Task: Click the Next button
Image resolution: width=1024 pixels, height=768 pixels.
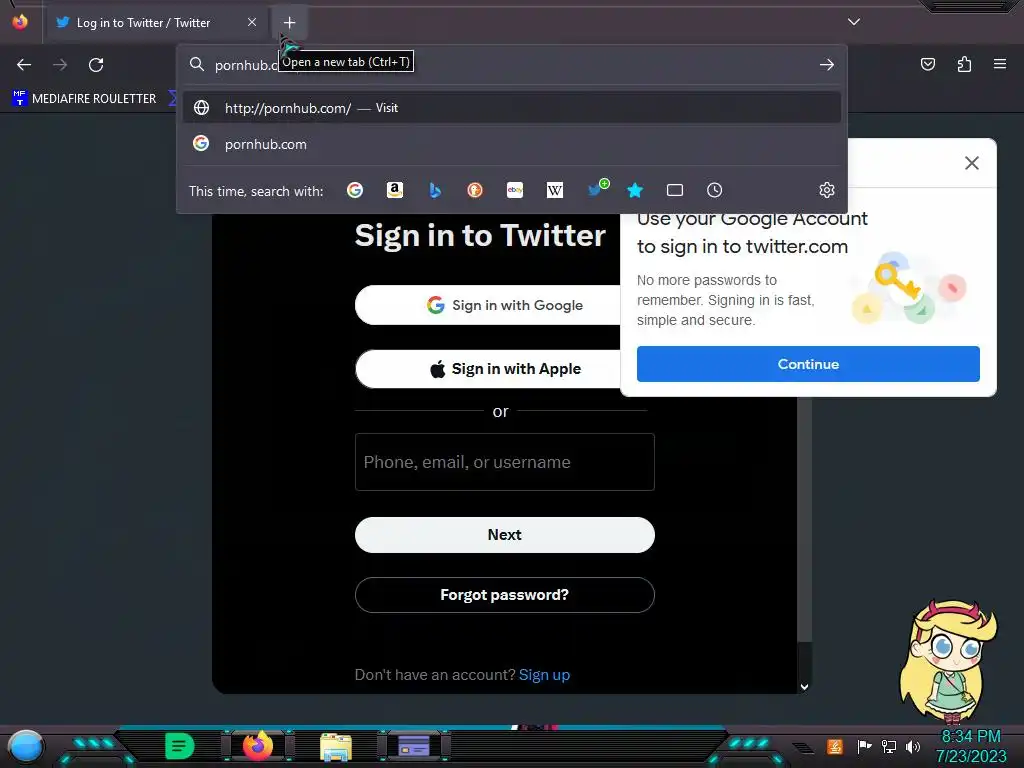Action: (504, 535)
